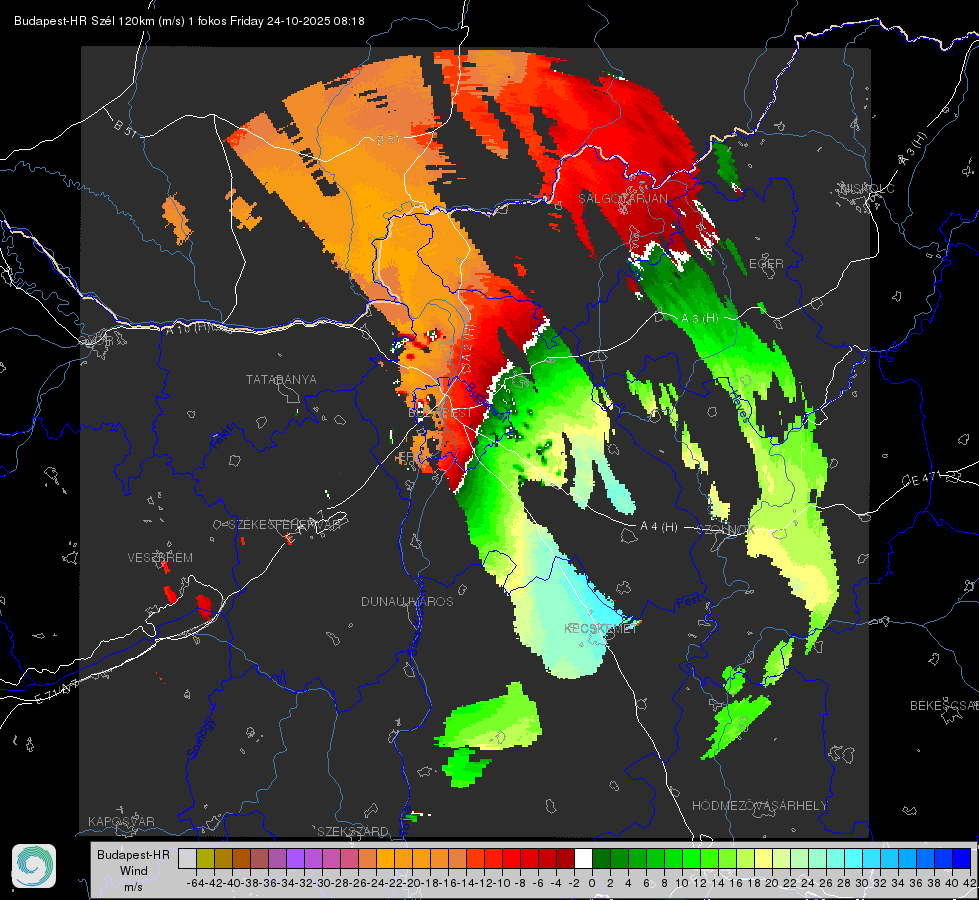The image size is (979, 900).
Task: Click the TATABÁNYA city label
Action: pyautogui.click(x=281, y=380)
